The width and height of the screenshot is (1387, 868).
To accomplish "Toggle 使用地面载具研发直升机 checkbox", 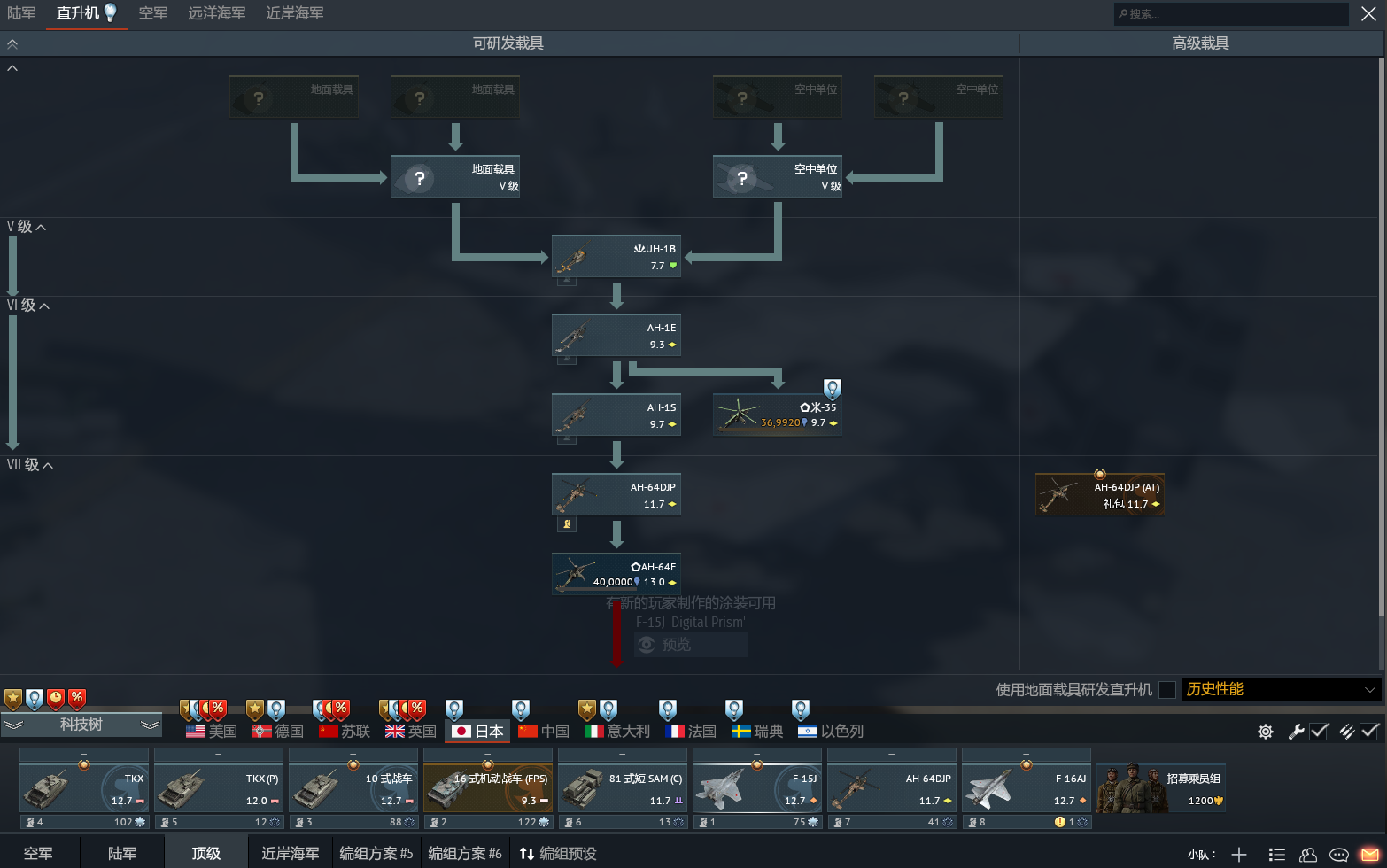I will pyautogui.click(x=1167, y=690).
